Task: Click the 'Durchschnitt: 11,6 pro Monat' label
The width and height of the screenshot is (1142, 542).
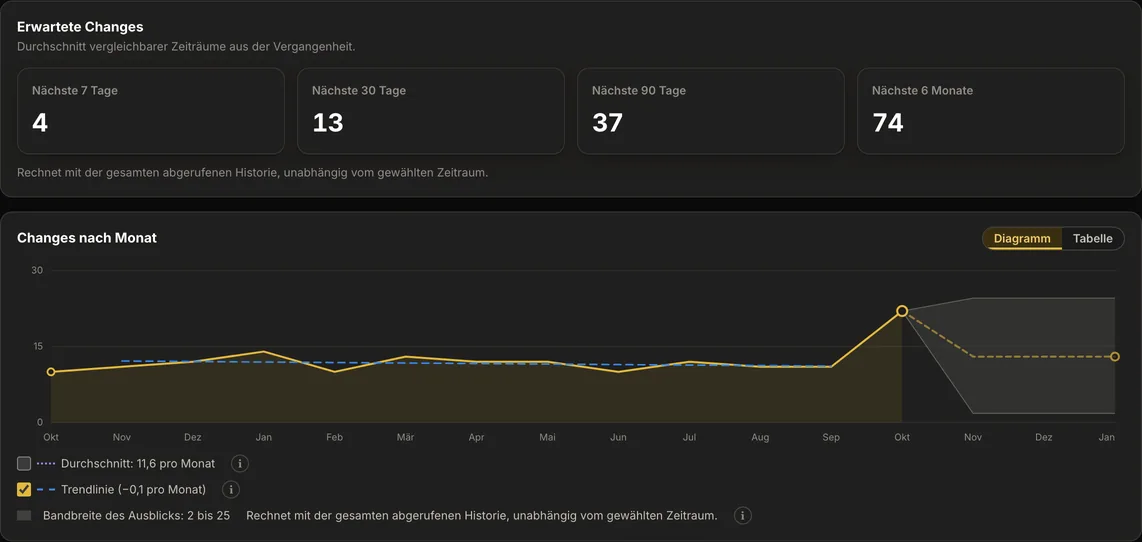Action: pos(138,463)
